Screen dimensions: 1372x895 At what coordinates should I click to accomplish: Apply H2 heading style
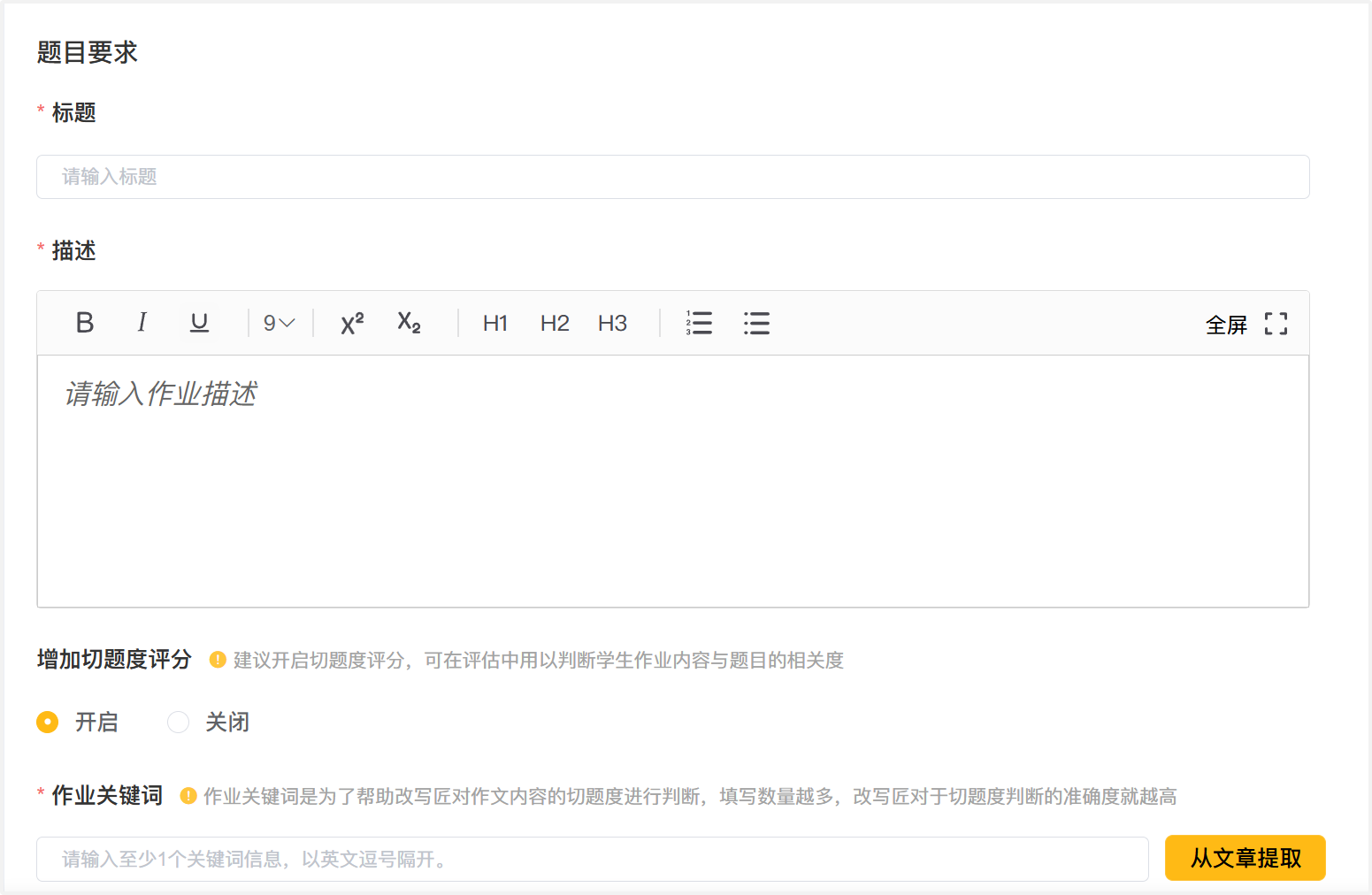coord(555,324)
